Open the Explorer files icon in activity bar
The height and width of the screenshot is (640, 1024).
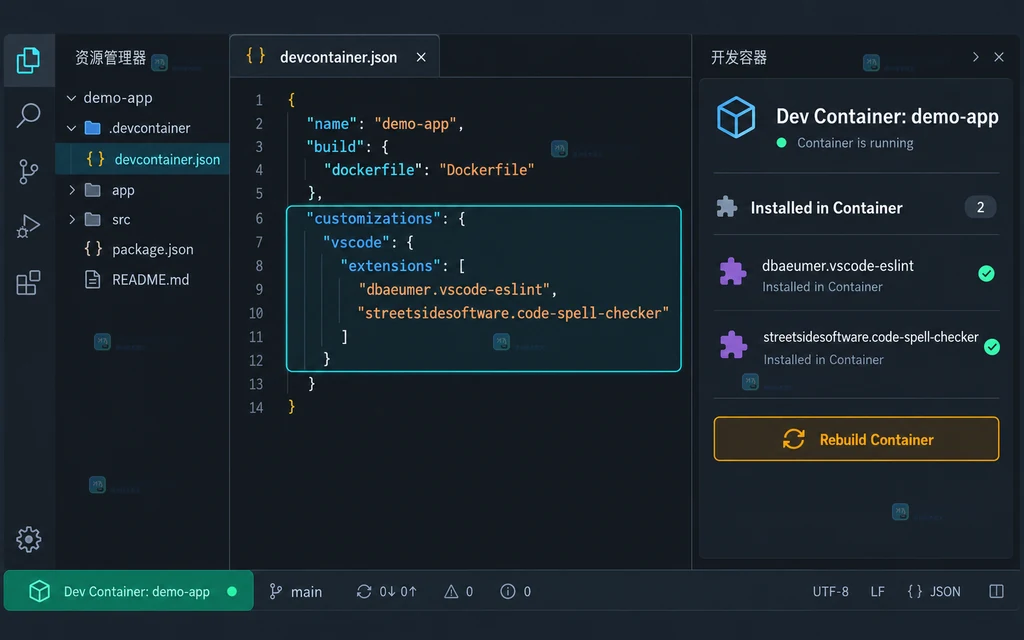(28, 61)
